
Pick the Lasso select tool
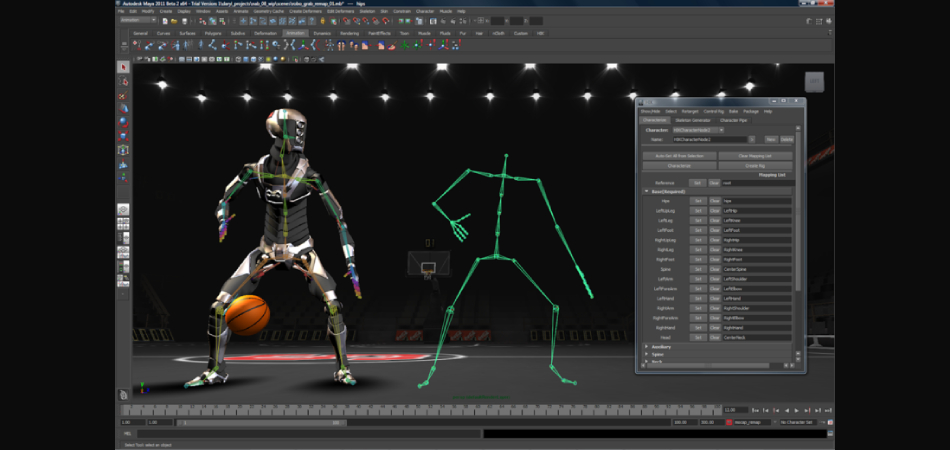124,81
